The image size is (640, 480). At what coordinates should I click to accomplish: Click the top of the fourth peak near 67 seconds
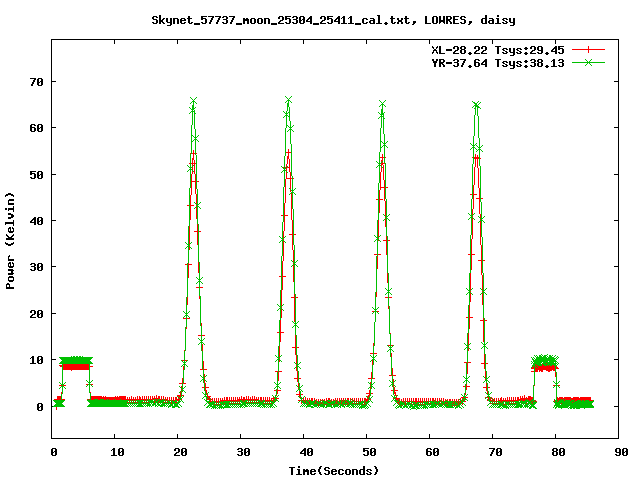pos(477,105)
